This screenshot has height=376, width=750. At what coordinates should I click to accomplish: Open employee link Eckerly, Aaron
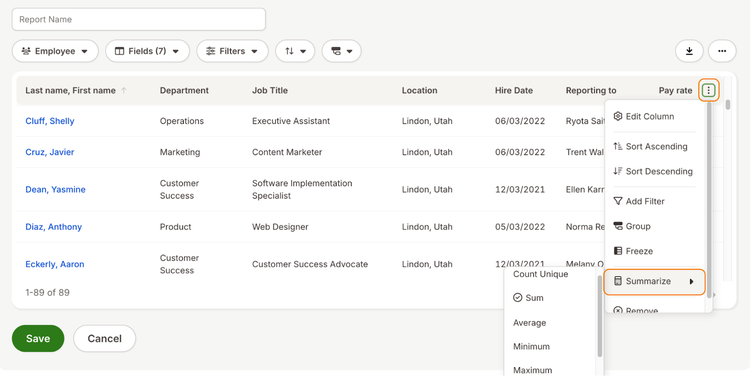(x=55, y=264)
